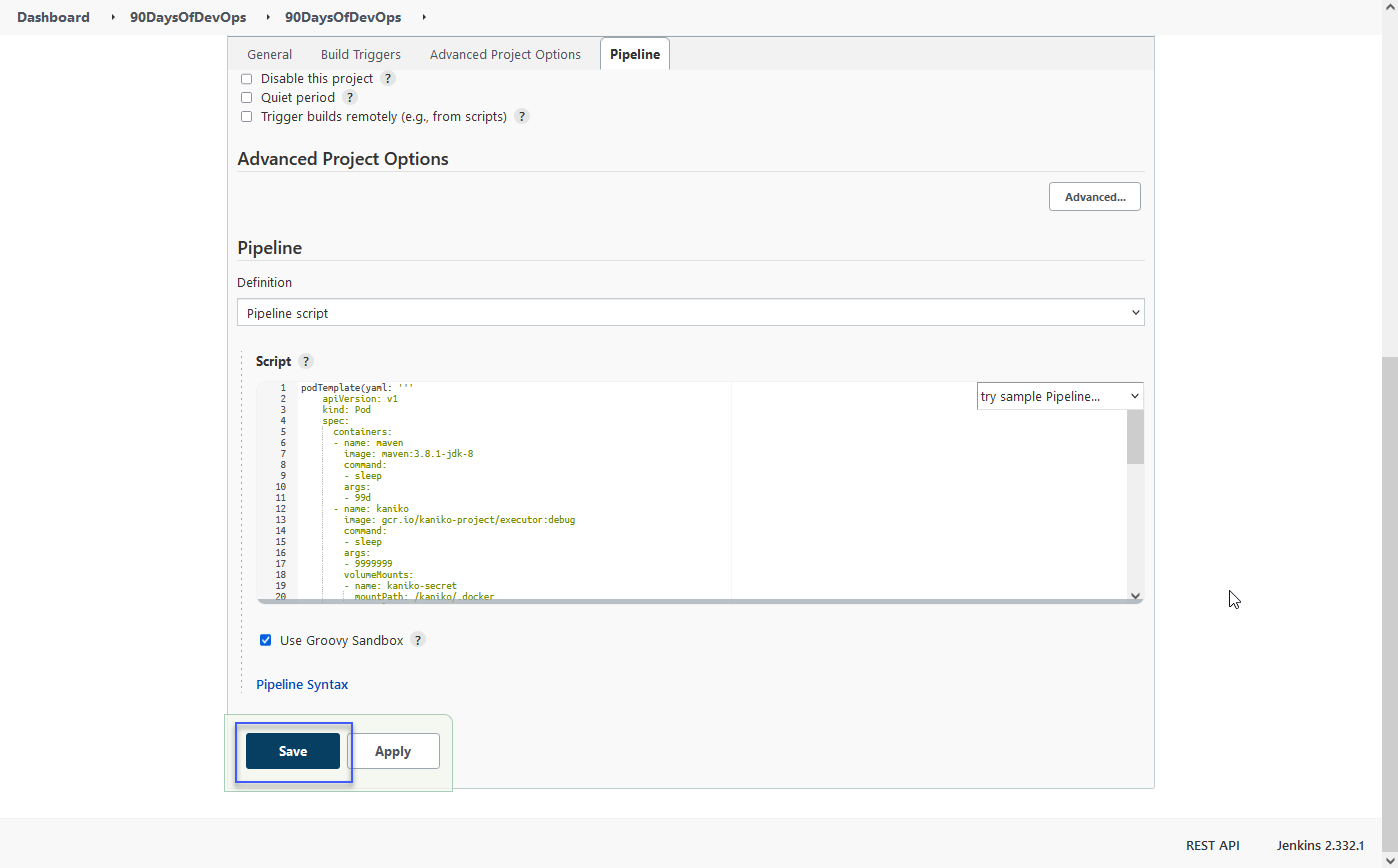
Task: Save the pipeline configuration
Action: [x=293, y=752]
